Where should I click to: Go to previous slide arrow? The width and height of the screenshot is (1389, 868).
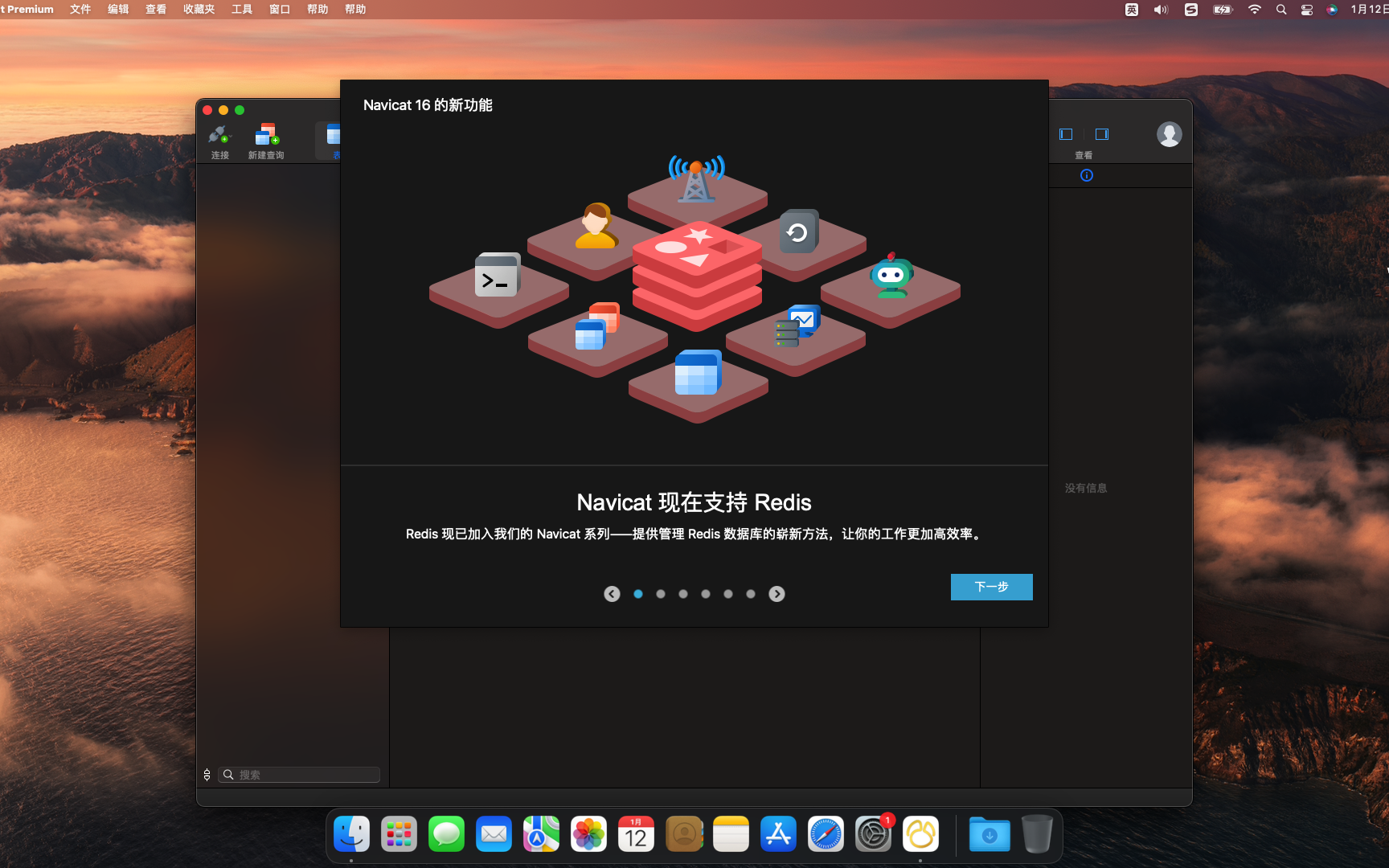coord(612,594)
